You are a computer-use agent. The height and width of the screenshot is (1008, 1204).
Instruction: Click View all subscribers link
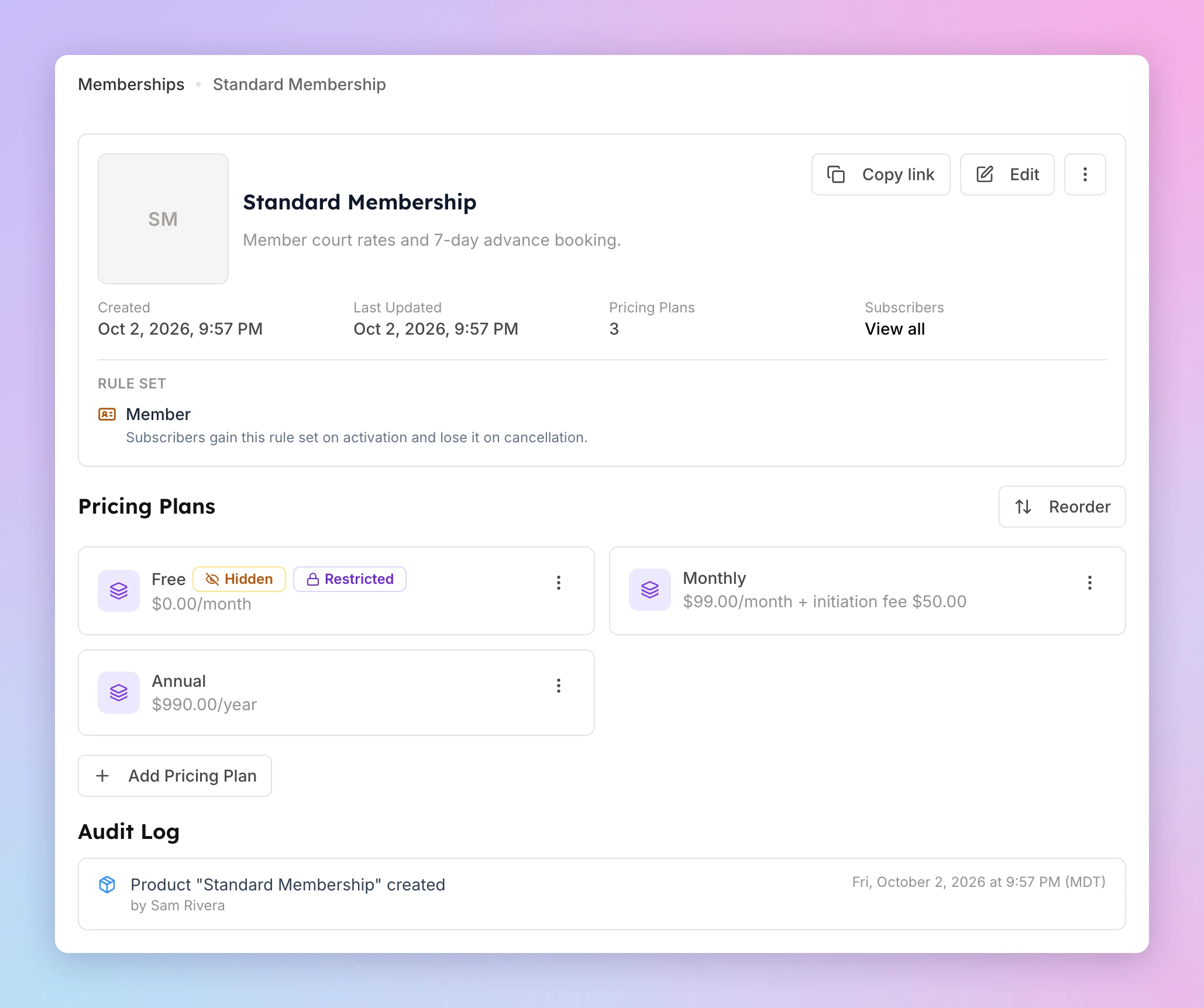(x=895, y=329)
